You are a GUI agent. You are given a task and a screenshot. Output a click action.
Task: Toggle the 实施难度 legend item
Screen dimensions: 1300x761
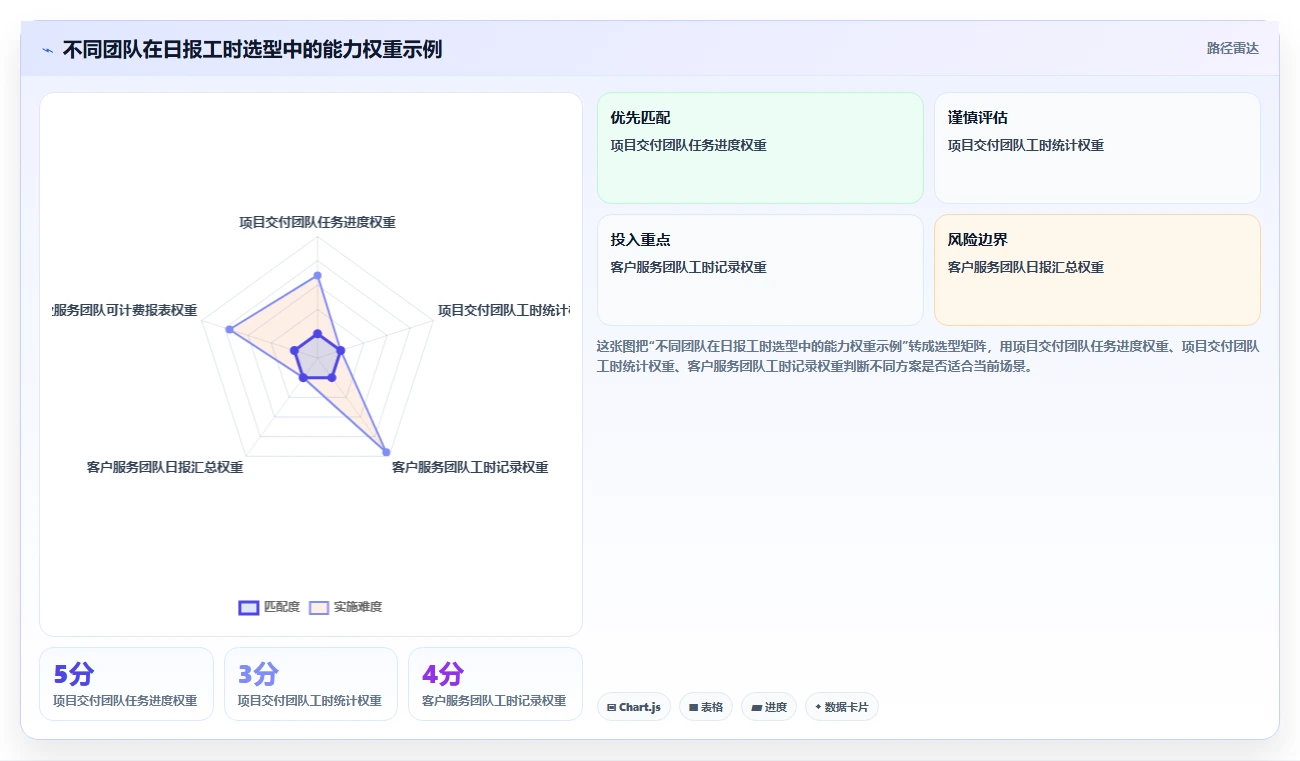(346, 607)
